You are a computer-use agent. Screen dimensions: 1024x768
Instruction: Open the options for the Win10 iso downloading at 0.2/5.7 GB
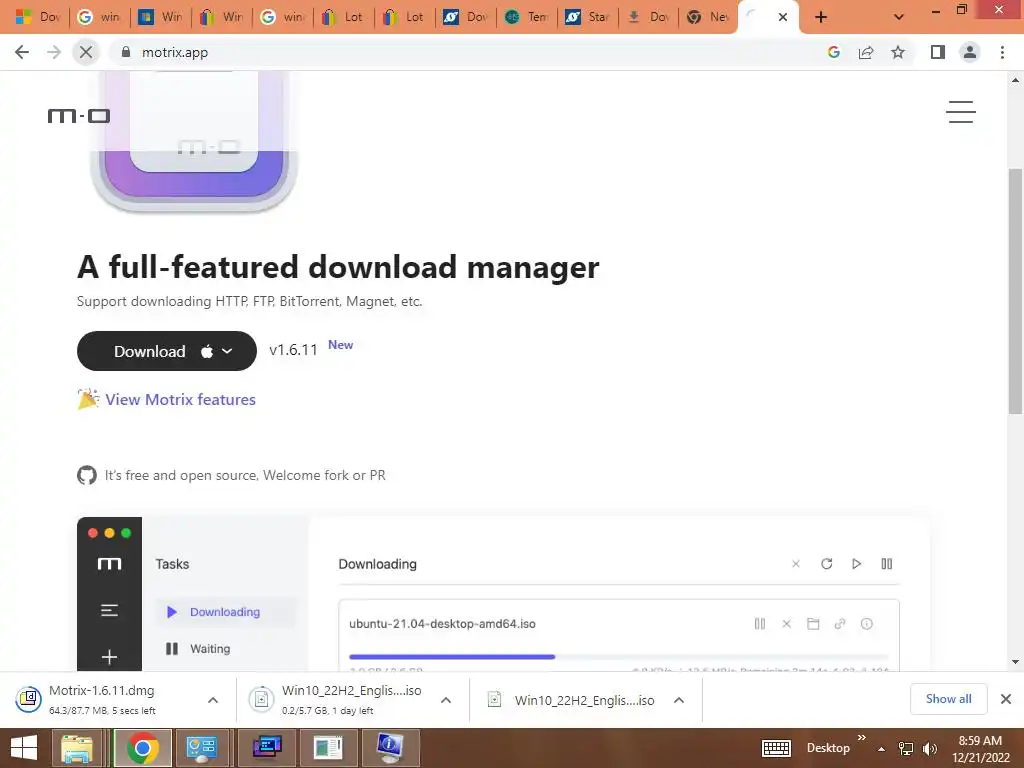pos(446,700)
